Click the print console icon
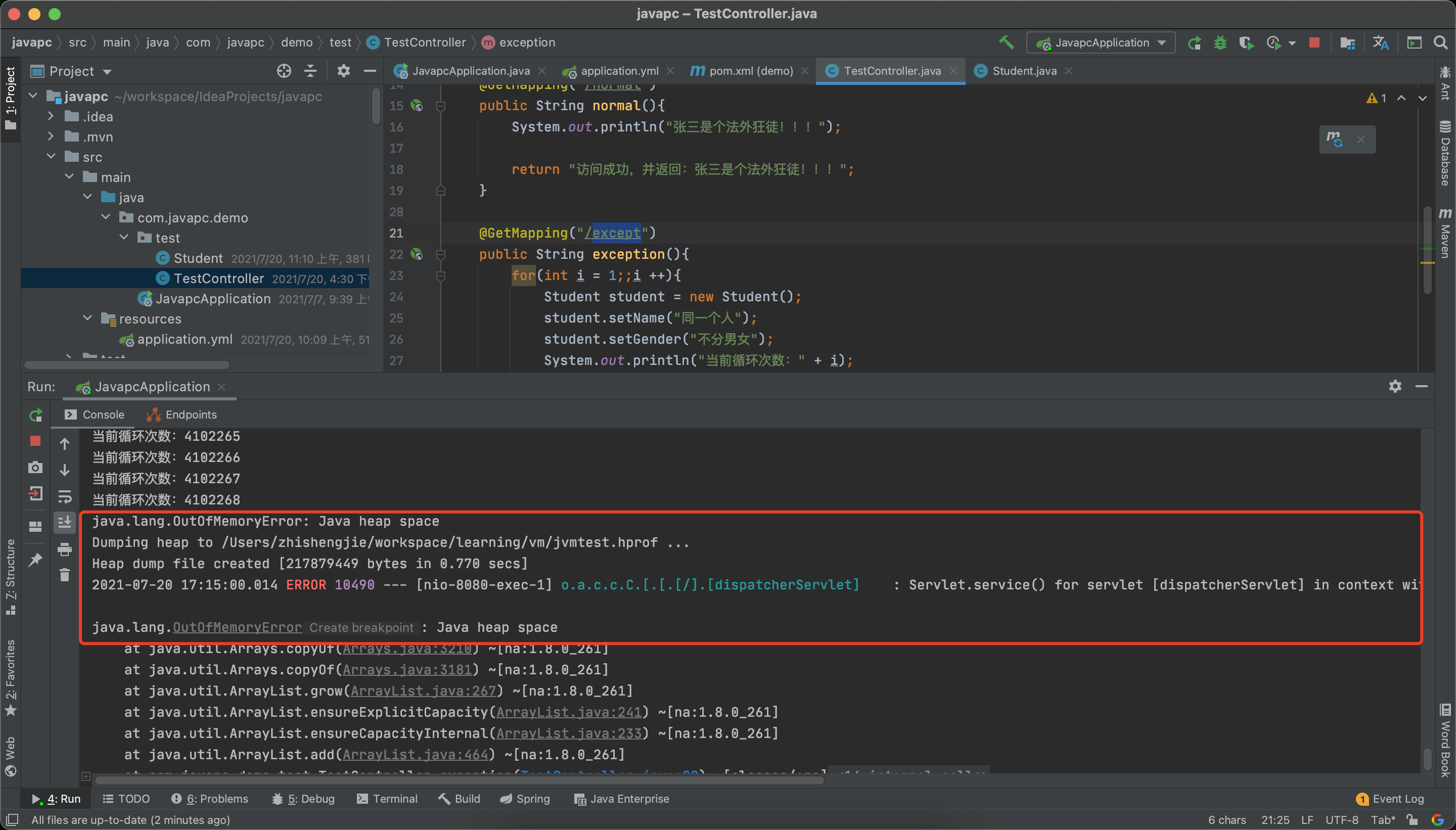1456x830 pixels. 64,549
